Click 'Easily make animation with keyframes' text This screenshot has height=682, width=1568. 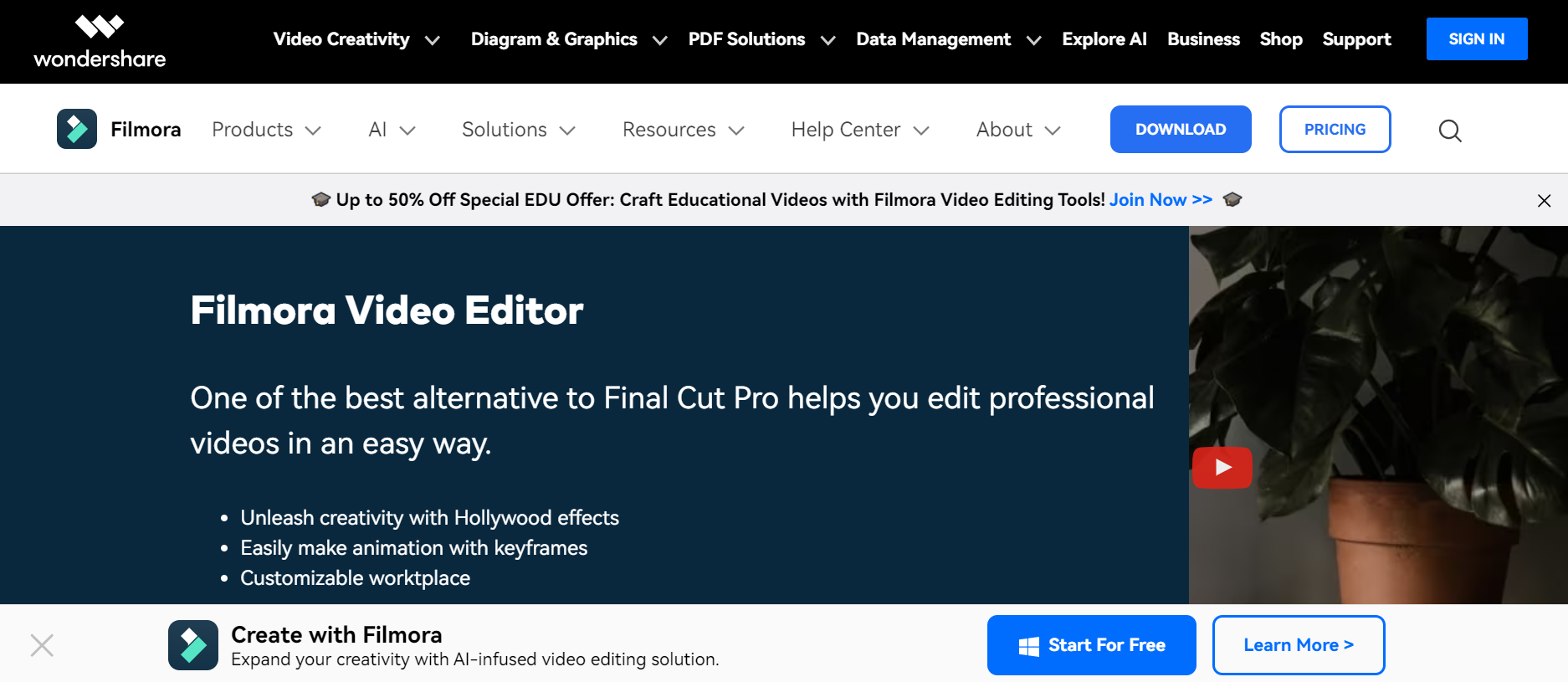(413, 548)
